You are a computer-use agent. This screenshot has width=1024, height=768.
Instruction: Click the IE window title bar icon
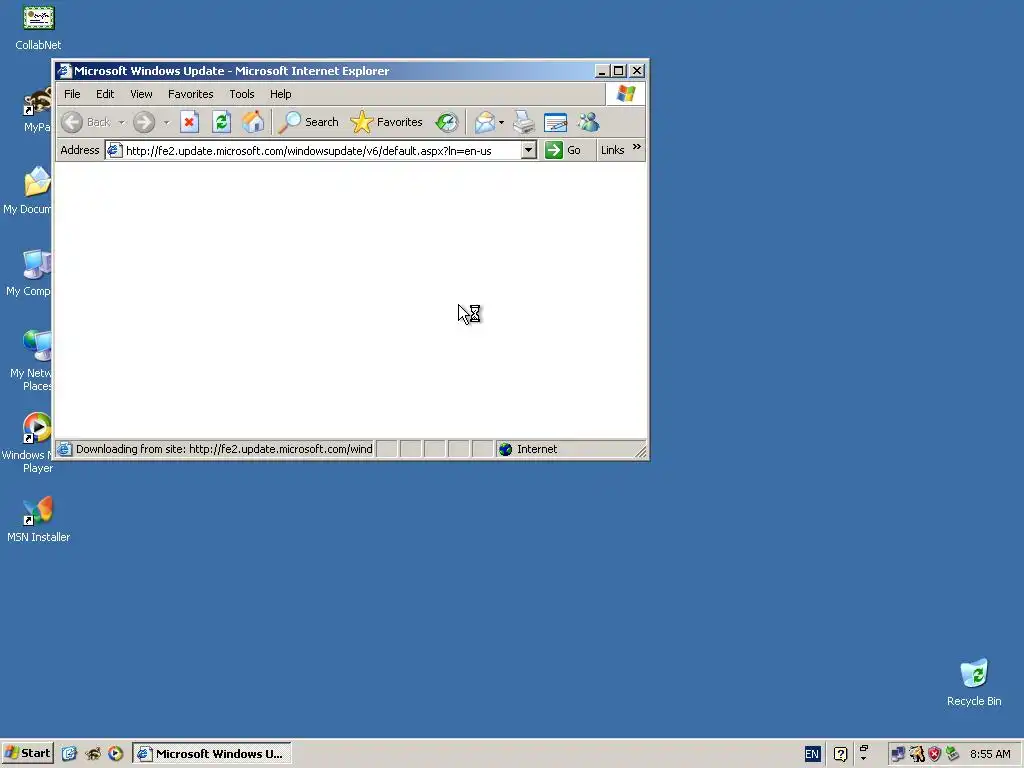click(x=64, y=71)
